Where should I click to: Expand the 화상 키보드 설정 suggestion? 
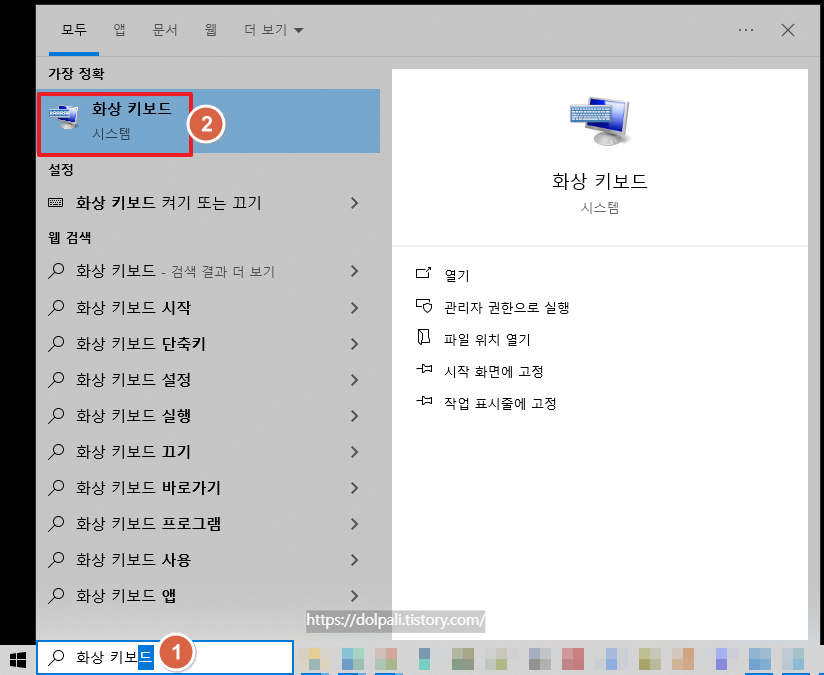(x=355, y=379)
